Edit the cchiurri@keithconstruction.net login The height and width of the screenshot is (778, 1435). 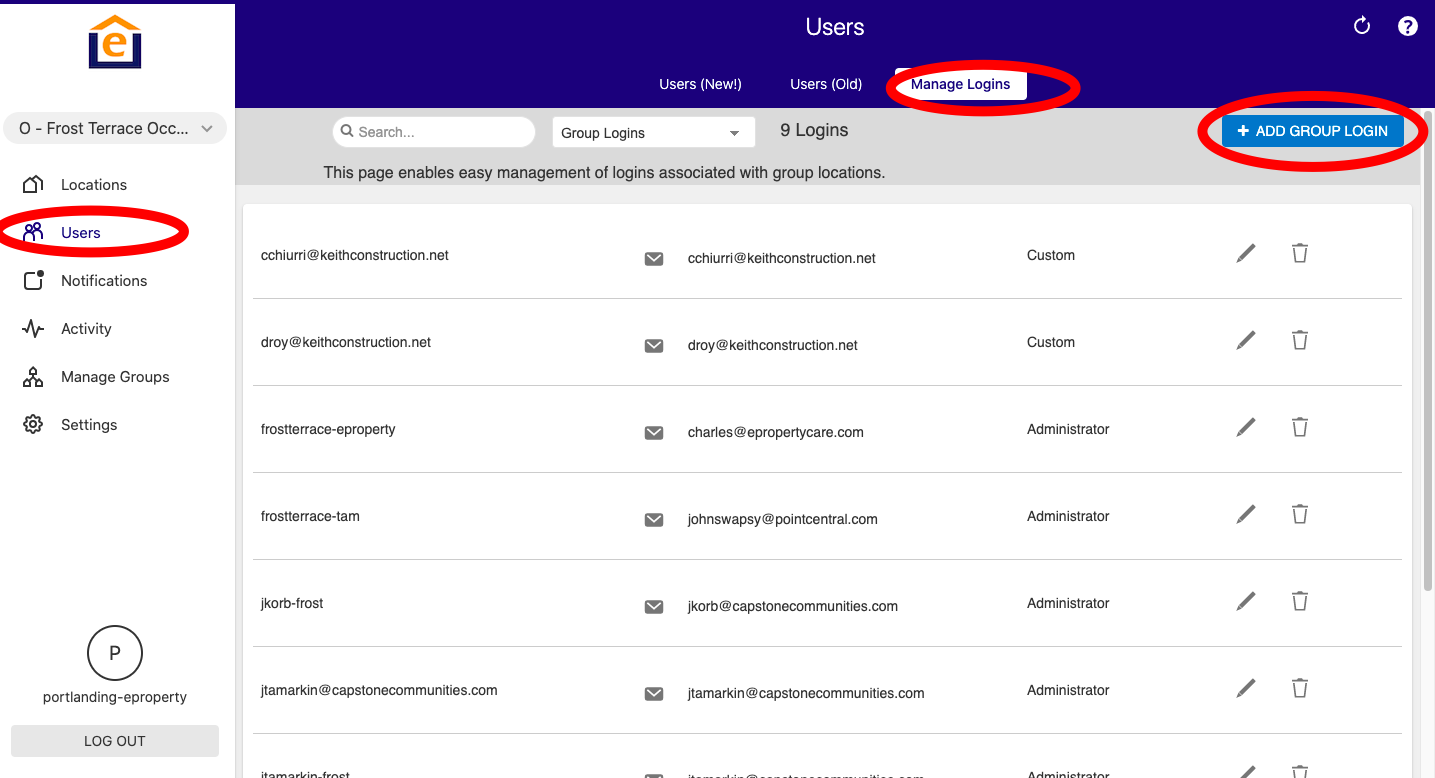[x=1246, y=254]
